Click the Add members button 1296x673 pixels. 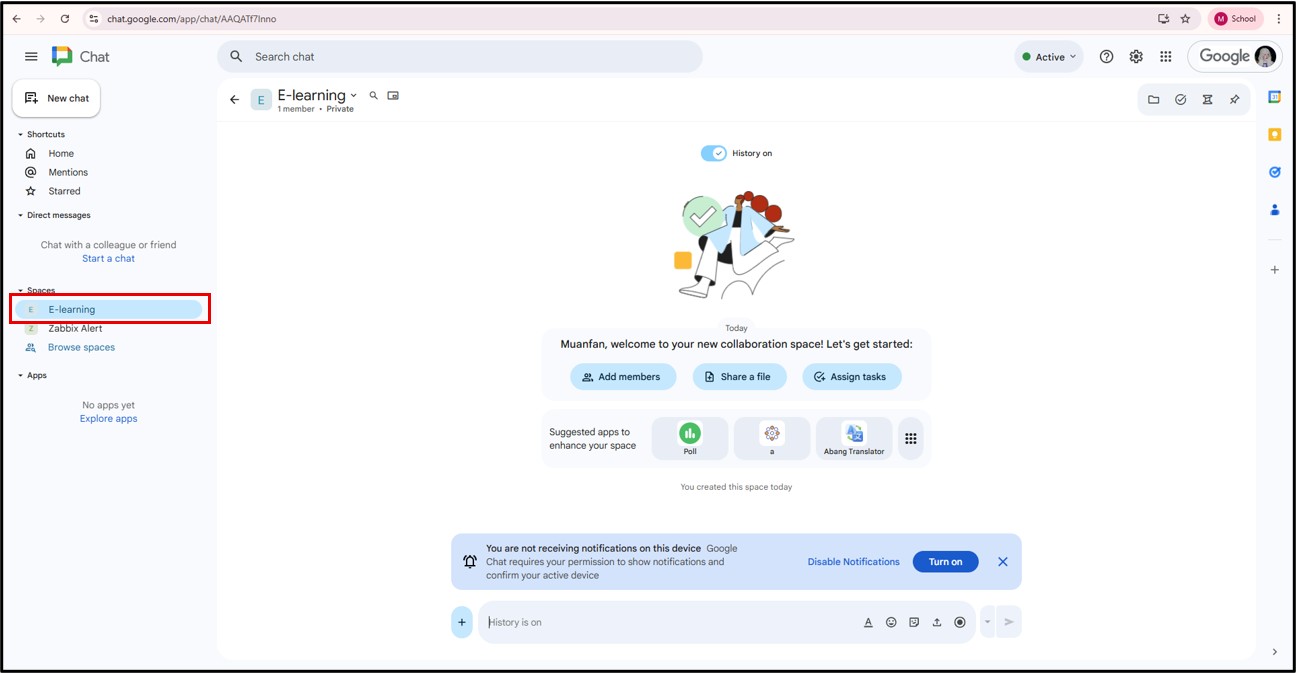point(621,377)
